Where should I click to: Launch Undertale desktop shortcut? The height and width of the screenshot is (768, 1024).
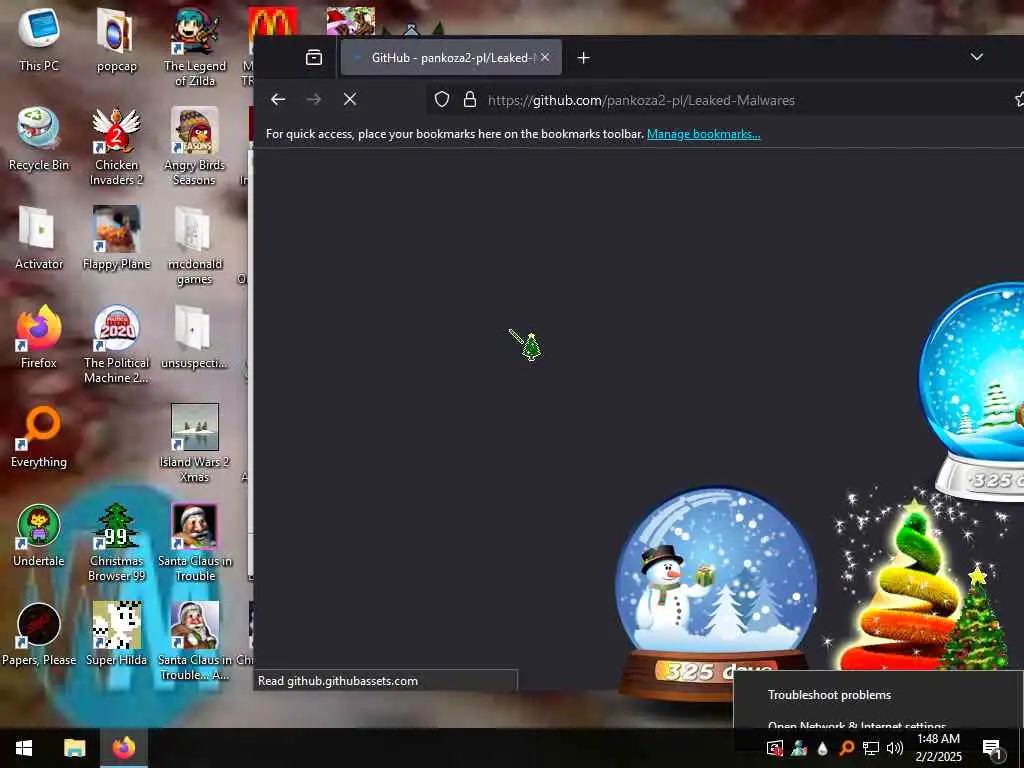(x=39, y=536)
